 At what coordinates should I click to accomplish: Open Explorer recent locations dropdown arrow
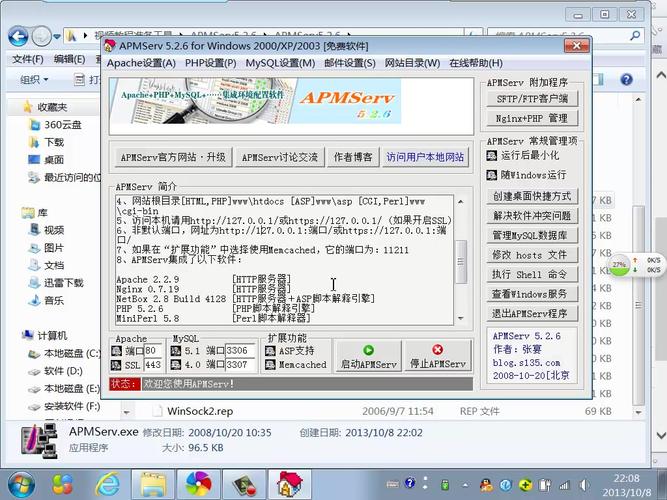[57, 37]
